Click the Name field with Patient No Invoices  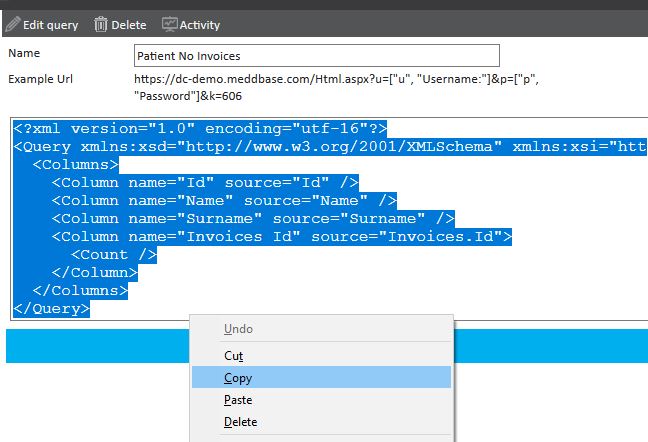[x=316, y=56]
